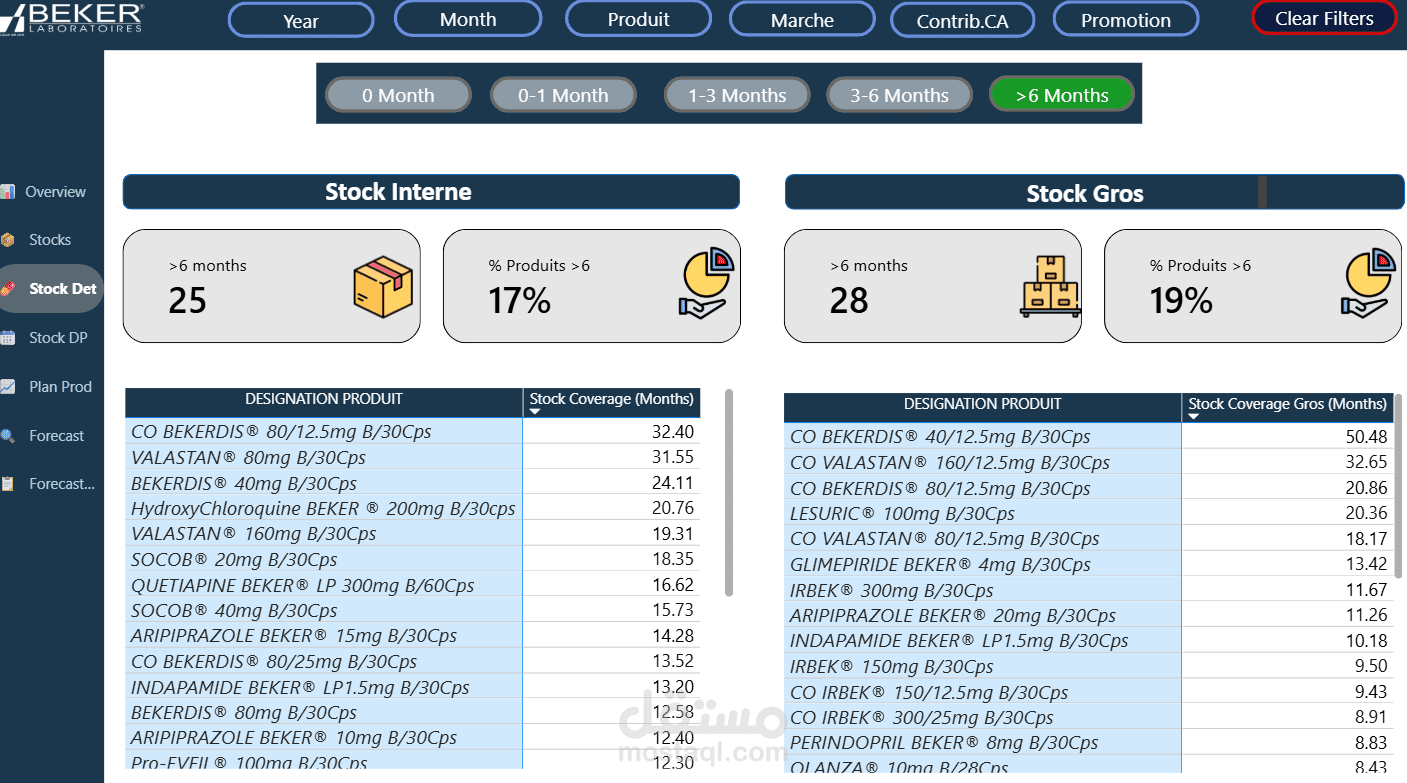Screen dimensions: 1407x783
Task: Click the pie-in-hand icon under Stock Gros
Action: tap(1368, 285)
